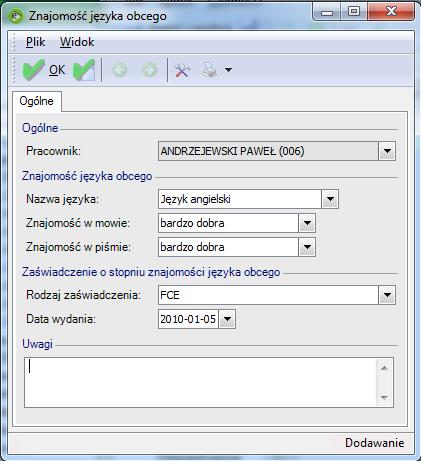Open the tools wrench icon
The width and height of the screenshot is (421, 461).
(182, 70)
